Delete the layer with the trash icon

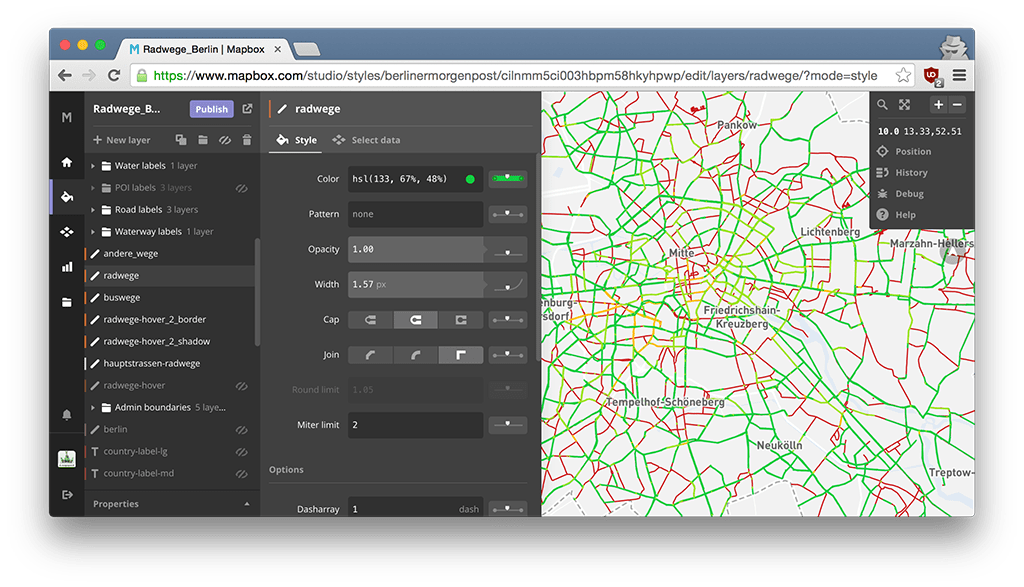(x=247, y=140)
